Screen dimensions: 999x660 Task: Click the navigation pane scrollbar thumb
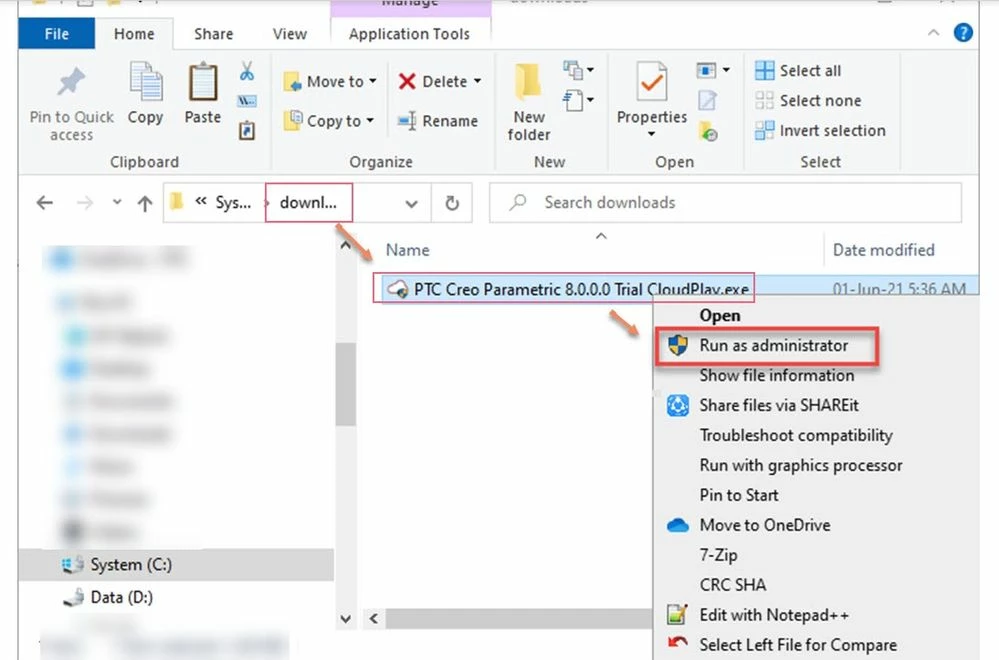pos(345,384)
